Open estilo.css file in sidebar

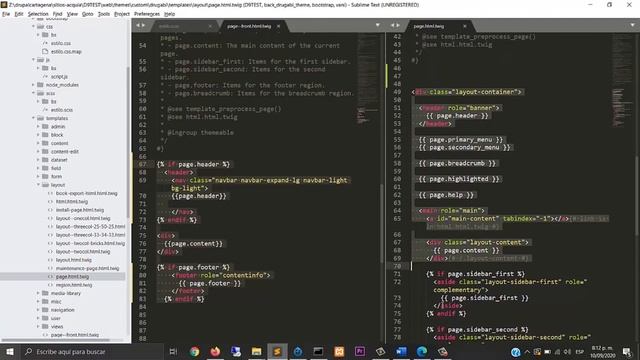click(61, 43)
